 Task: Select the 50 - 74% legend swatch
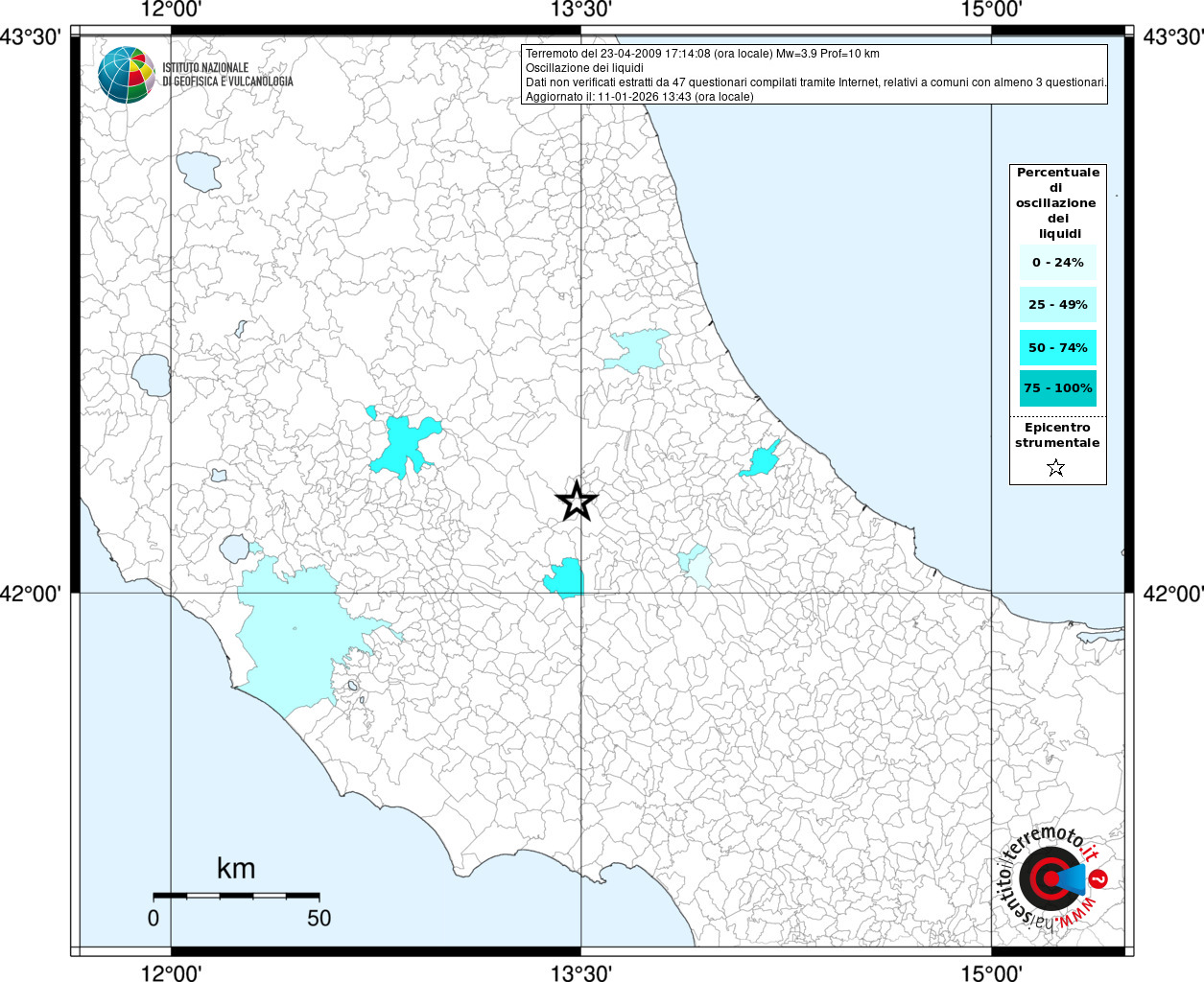click(1057, 347)
